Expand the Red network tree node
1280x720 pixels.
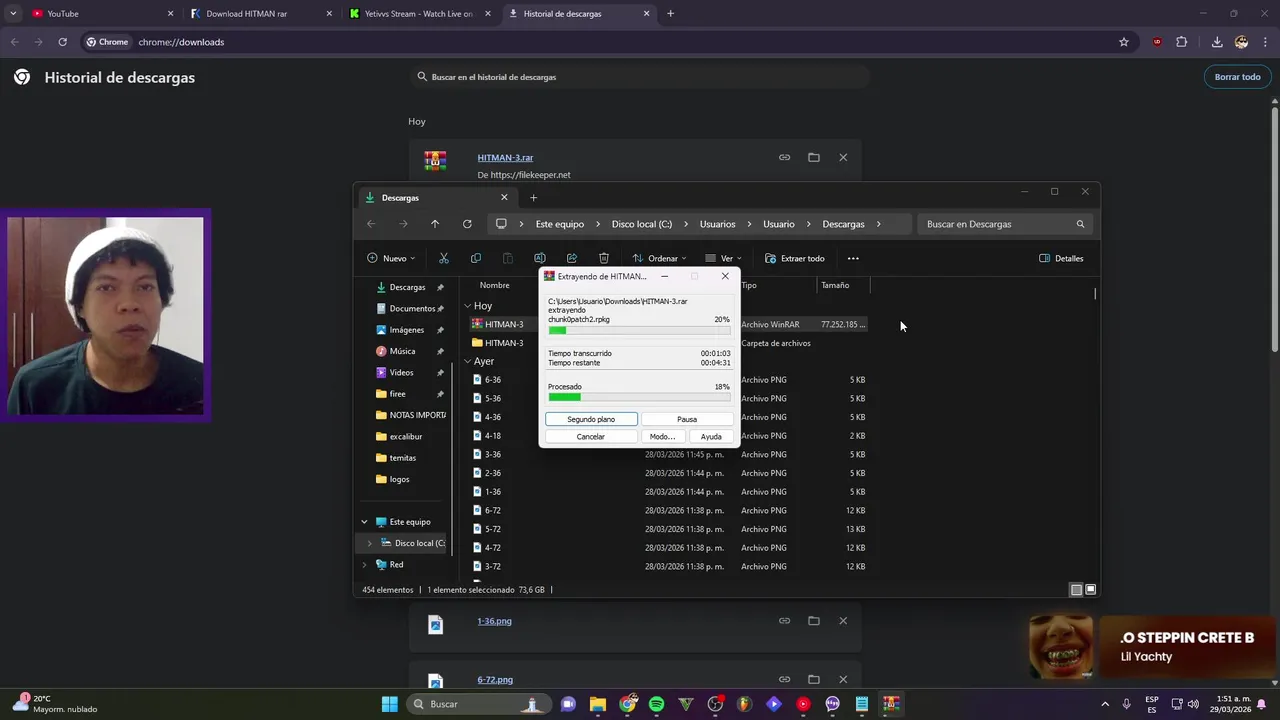364,565
